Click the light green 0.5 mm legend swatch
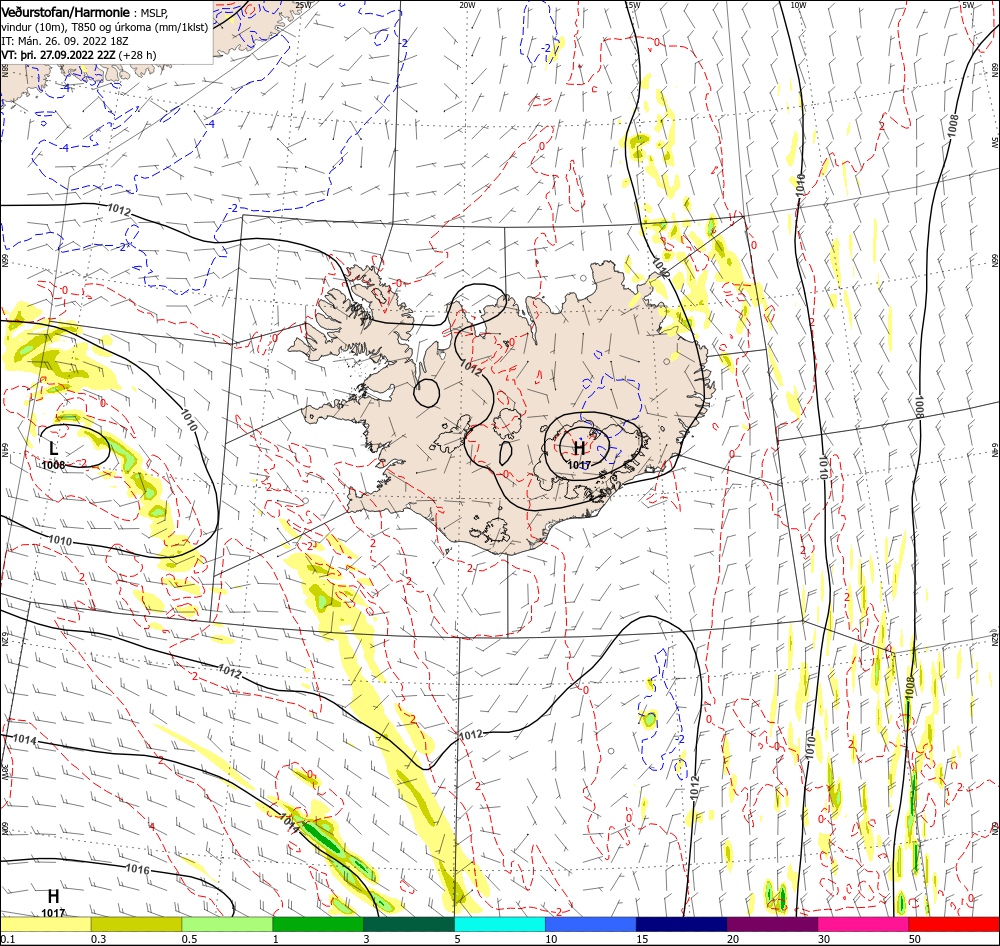1000x946 pixels. pos(227,924)
